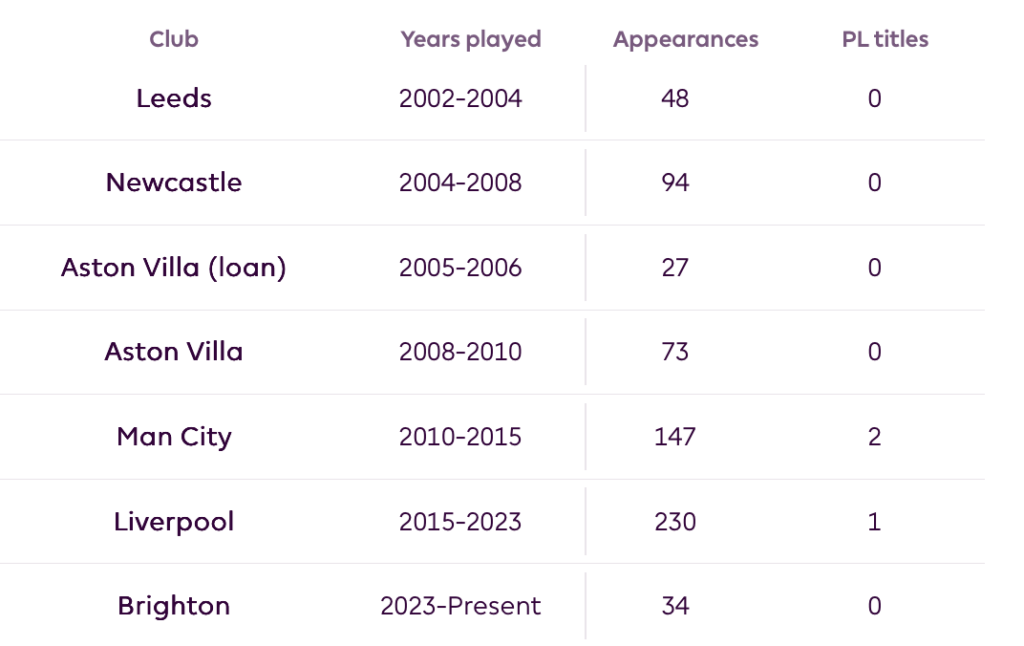Click Man City's PL titles value 2

874,437
